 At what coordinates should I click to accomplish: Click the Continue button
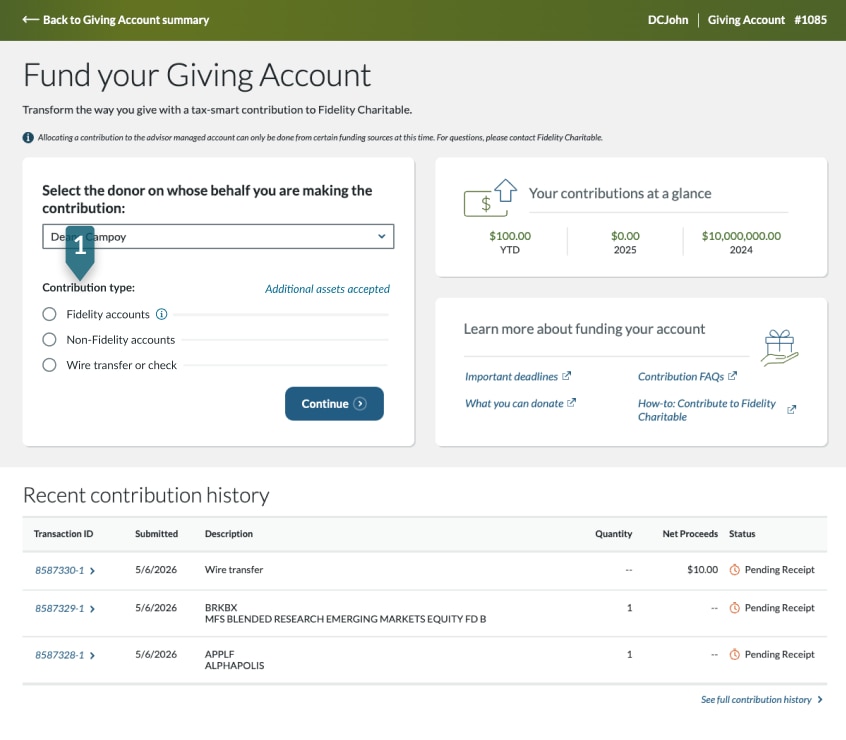334,403
